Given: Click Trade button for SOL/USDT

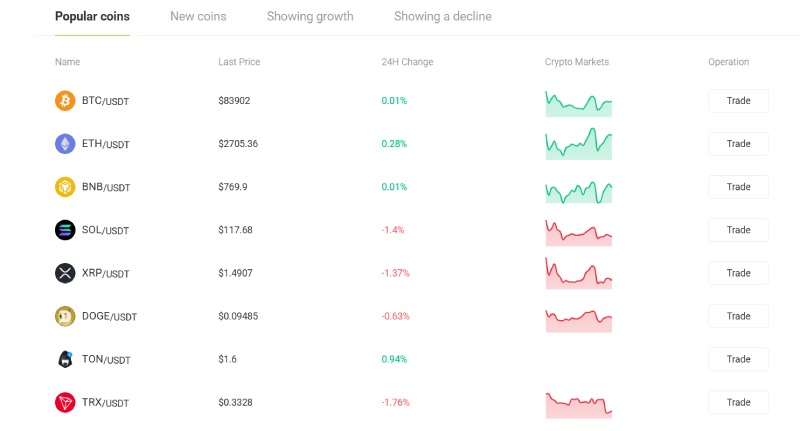Looking at the screenshot, I should [x=738, y=230].
